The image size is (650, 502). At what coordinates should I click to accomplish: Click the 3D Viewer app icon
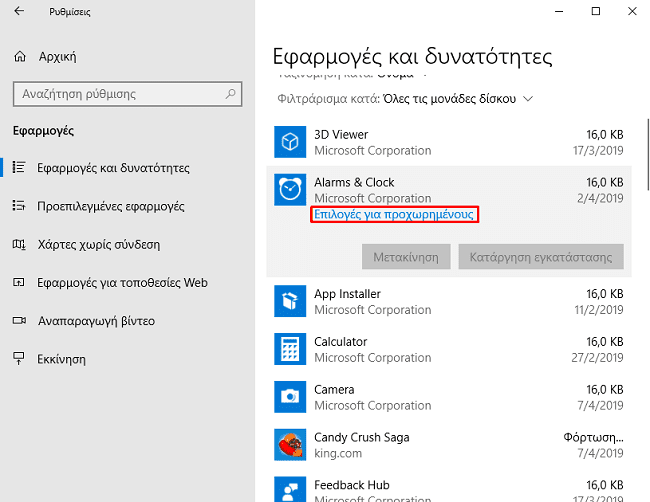[x=290, y=142]
